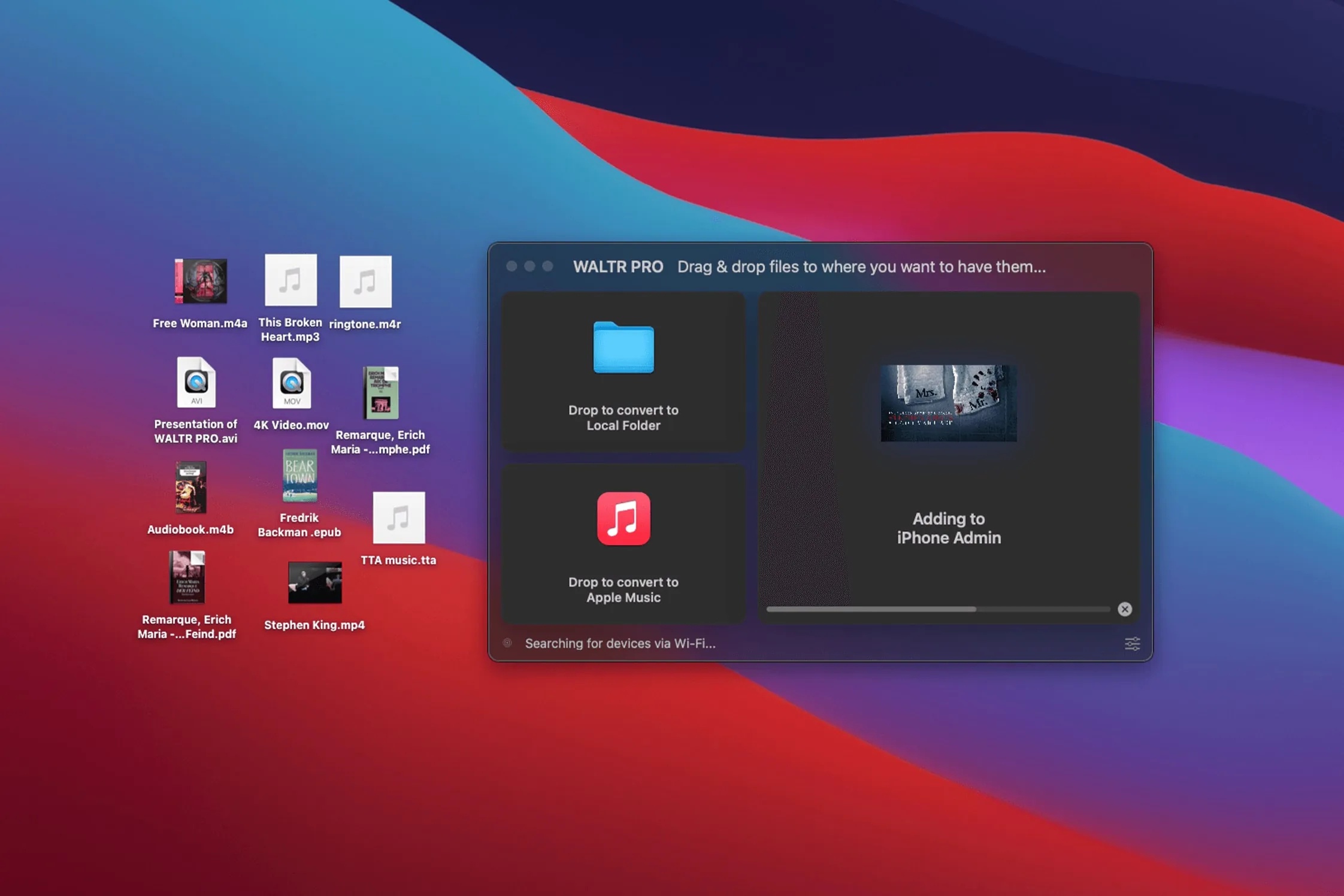Select the 4K Video.mov file icon
The width and height of the screenshot is (1344, 896).
291,383
